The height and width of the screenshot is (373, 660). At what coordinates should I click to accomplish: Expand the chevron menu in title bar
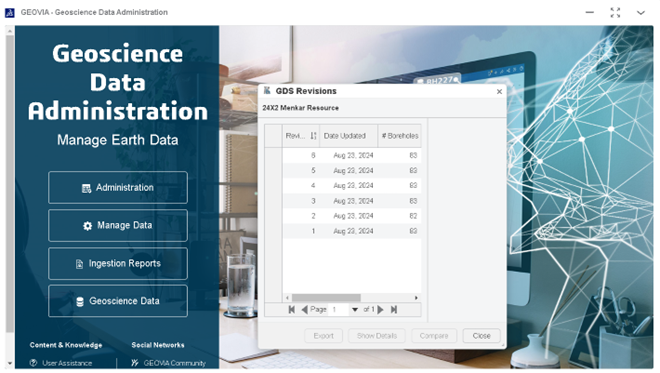[641, 13]
